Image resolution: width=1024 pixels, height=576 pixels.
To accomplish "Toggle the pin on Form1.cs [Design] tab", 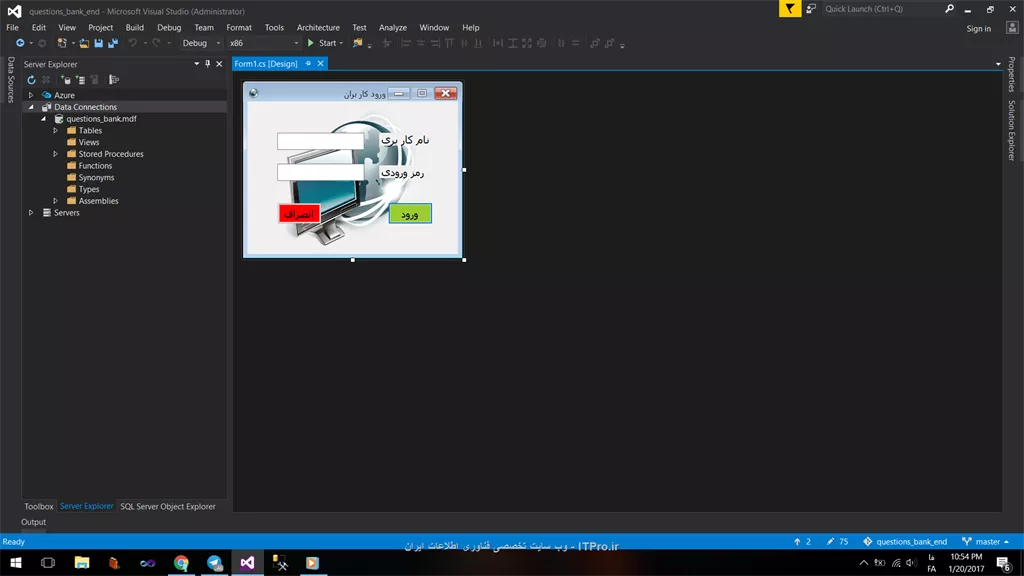I will 308,63.
